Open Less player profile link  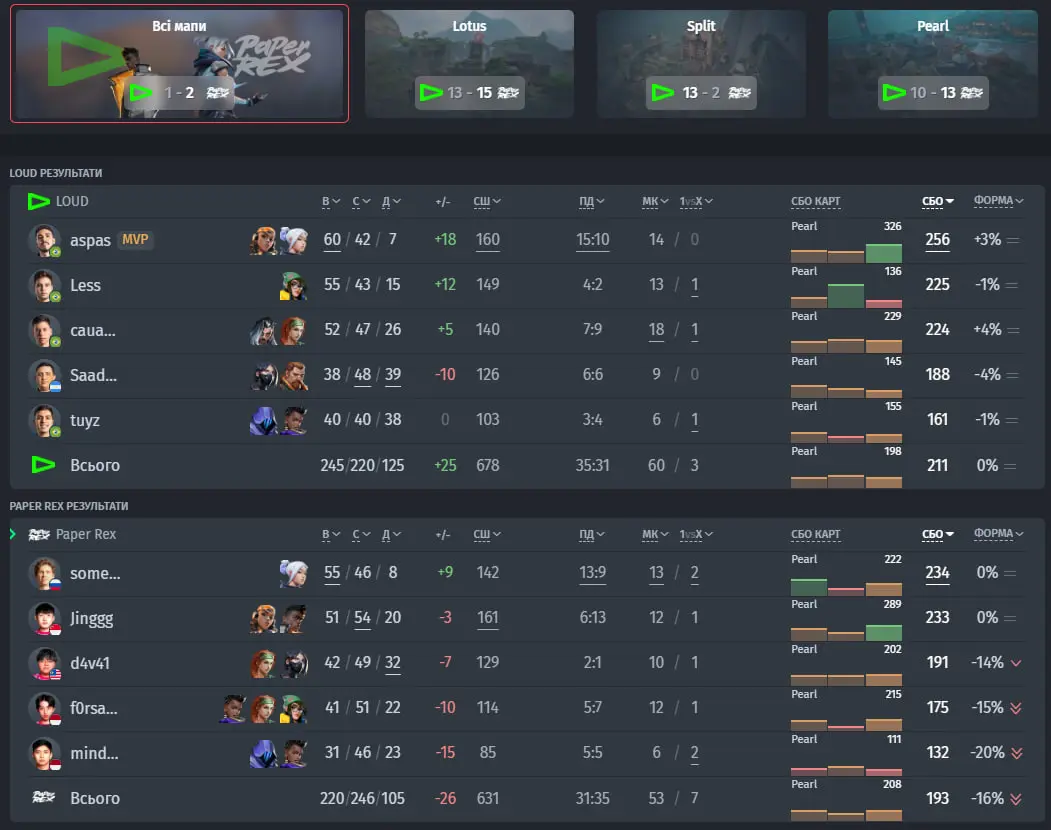85,285
